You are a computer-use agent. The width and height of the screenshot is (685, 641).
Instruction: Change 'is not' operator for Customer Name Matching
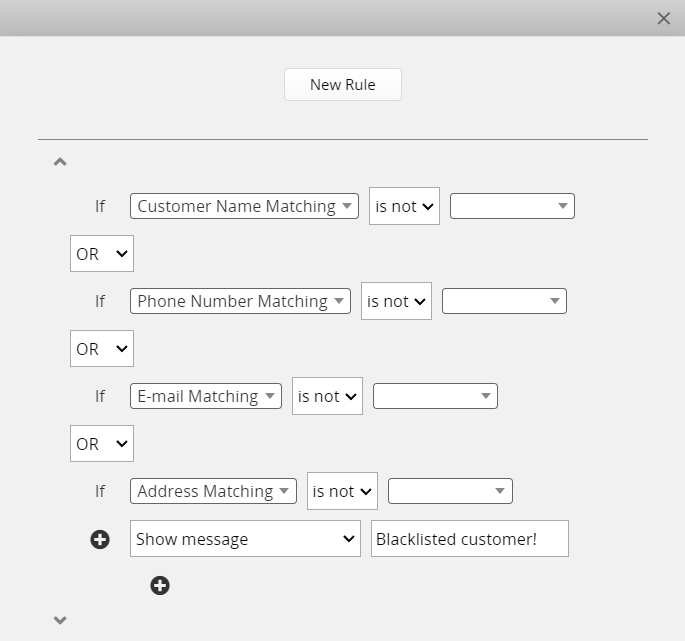(404, 206)
